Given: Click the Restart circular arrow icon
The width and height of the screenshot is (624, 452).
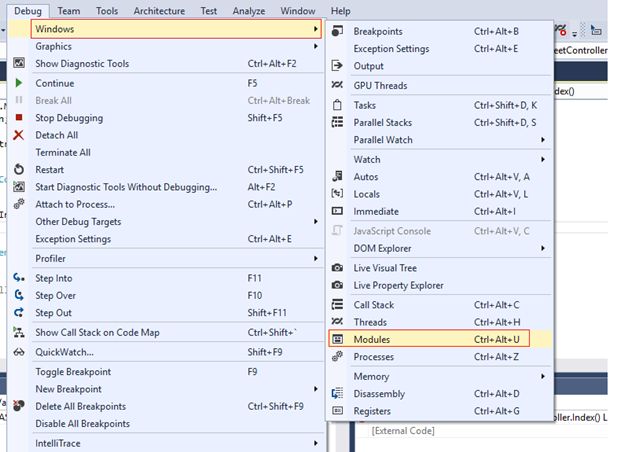Looking at the screenshot, I should [x=19, y=170].
